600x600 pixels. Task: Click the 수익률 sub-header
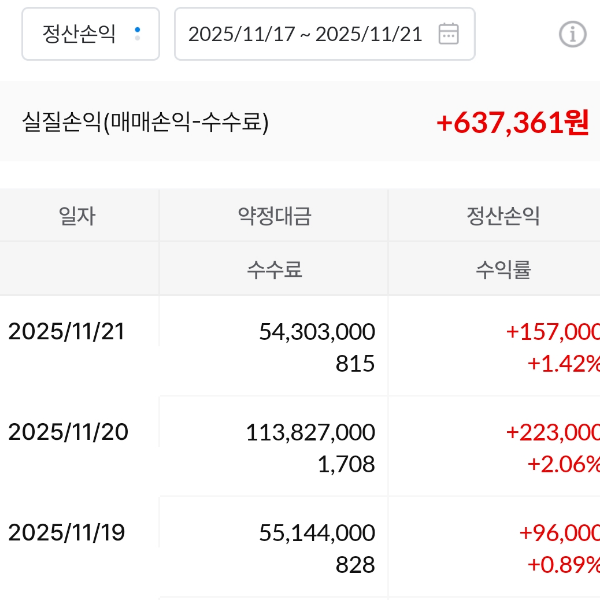coord(503,269)
